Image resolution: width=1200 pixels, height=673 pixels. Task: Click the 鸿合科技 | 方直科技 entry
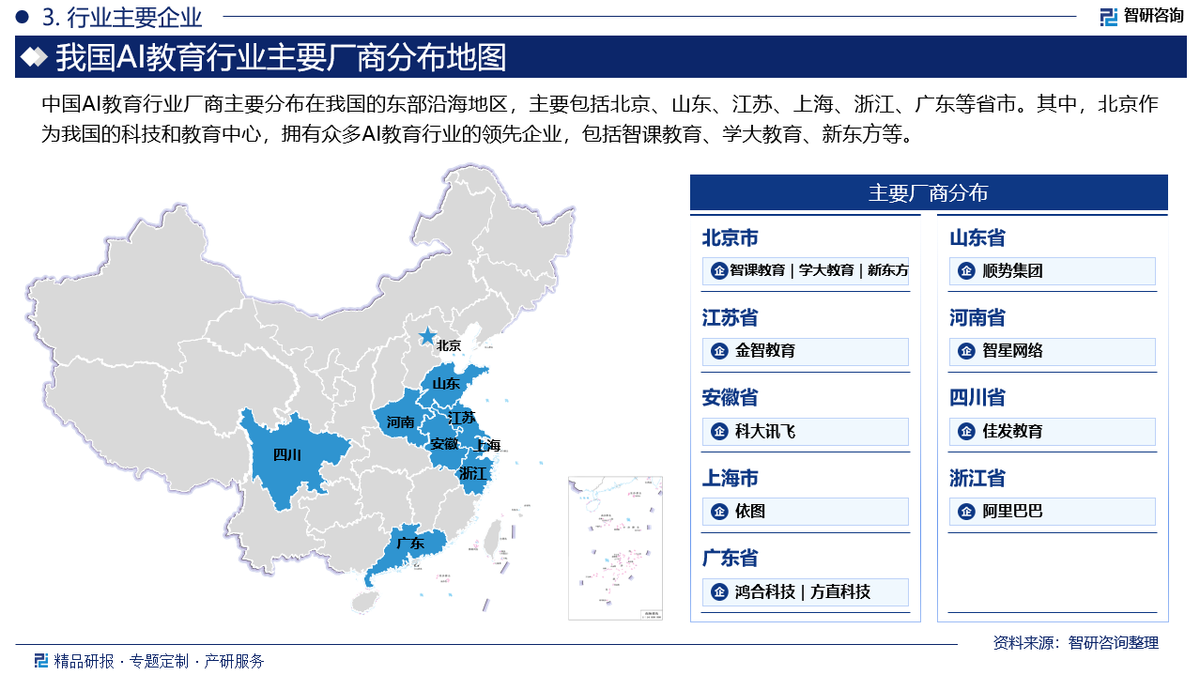click(806, 591)
